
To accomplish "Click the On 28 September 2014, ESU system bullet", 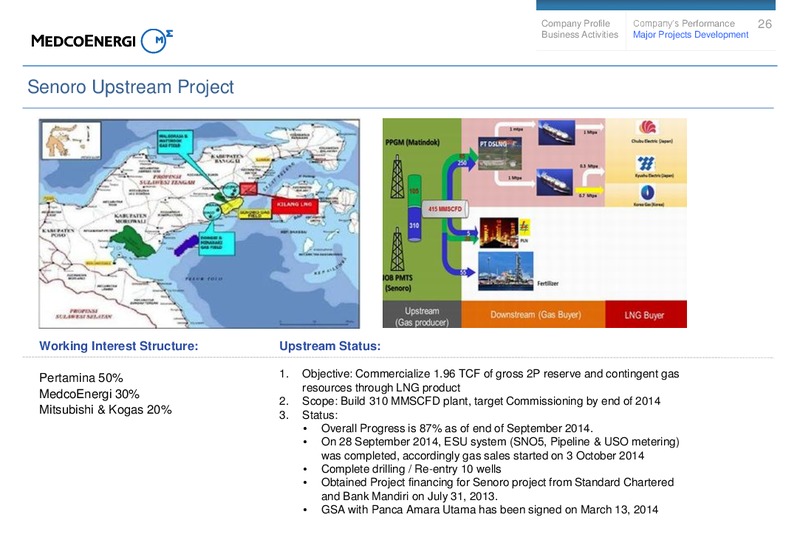I will [500, 448].
